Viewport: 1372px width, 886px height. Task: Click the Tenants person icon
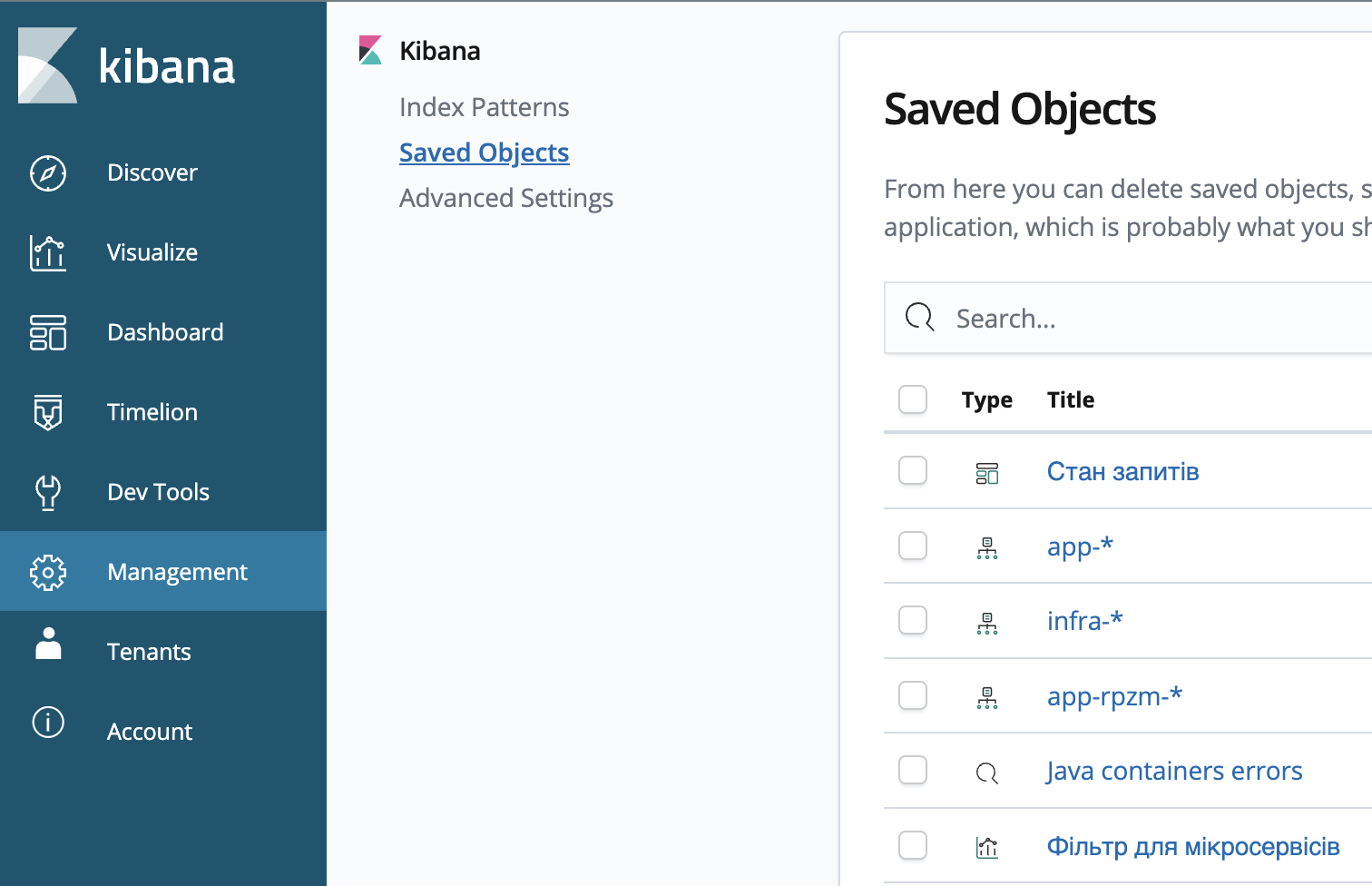point(48,643)
